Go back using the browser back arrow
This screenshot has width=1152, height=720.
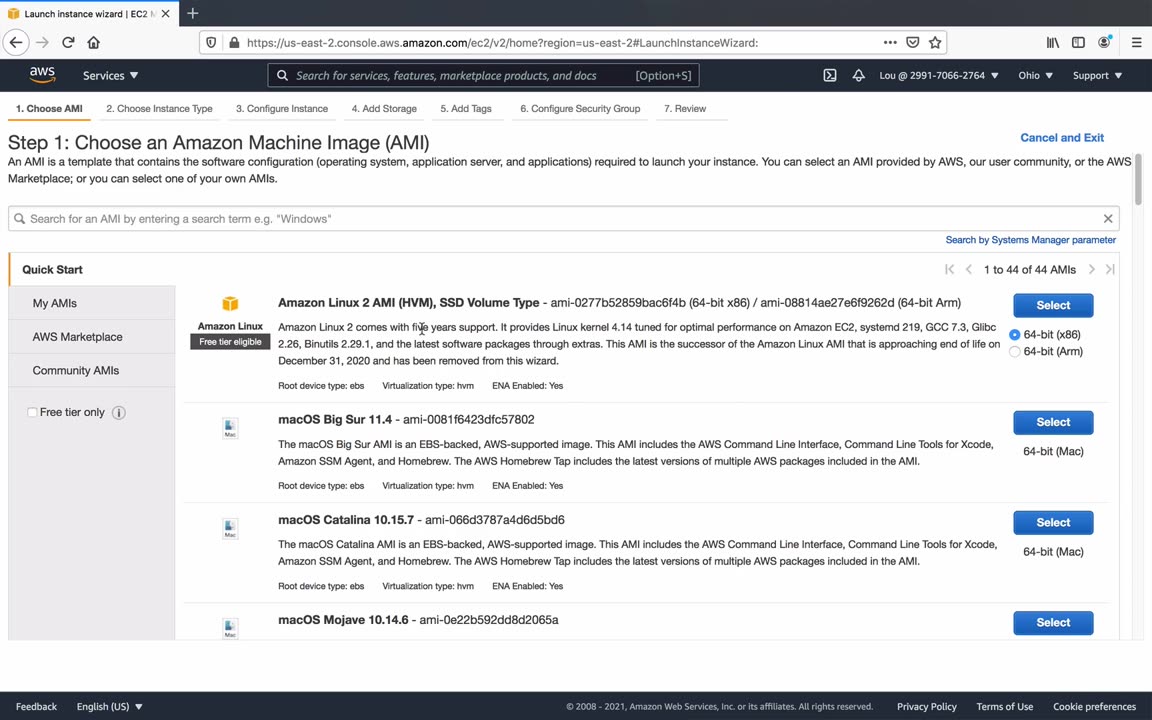(16, 43)
